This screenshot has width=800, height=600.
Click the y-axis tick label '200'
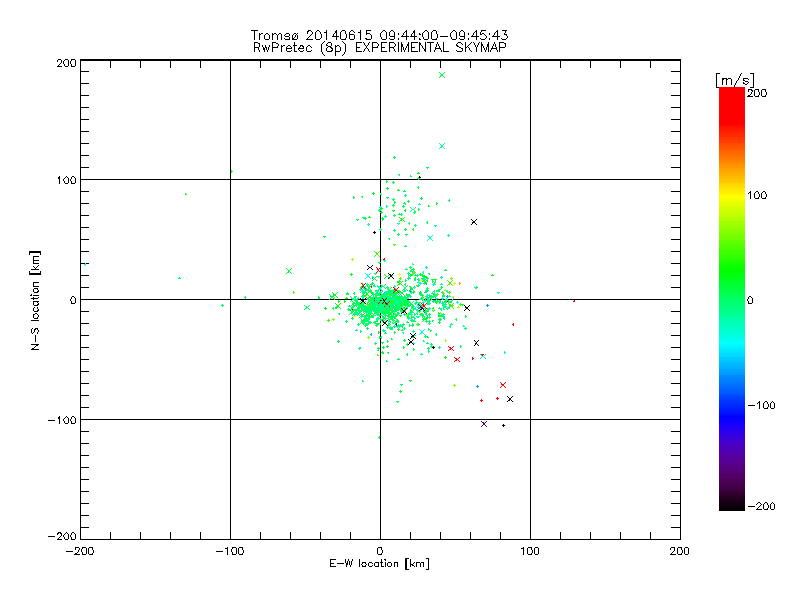coord(66,63)
